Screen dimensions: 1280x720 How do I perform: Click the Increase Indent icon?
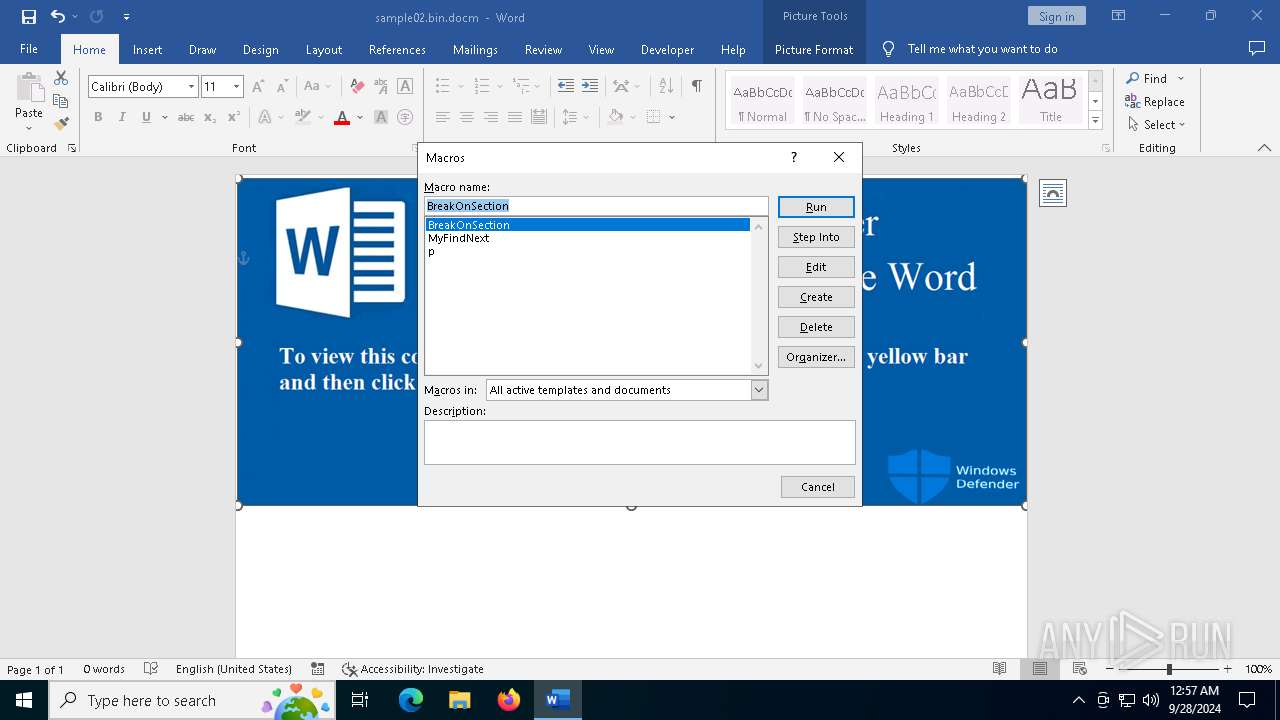coord(590,86)
